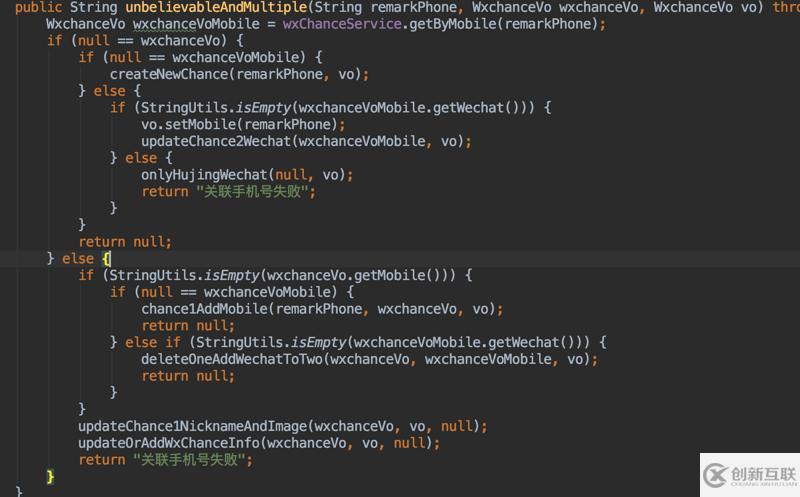
Task: Click 'return null;' below deleteOneAddWechatToTwo
Action: click(188, 376)
